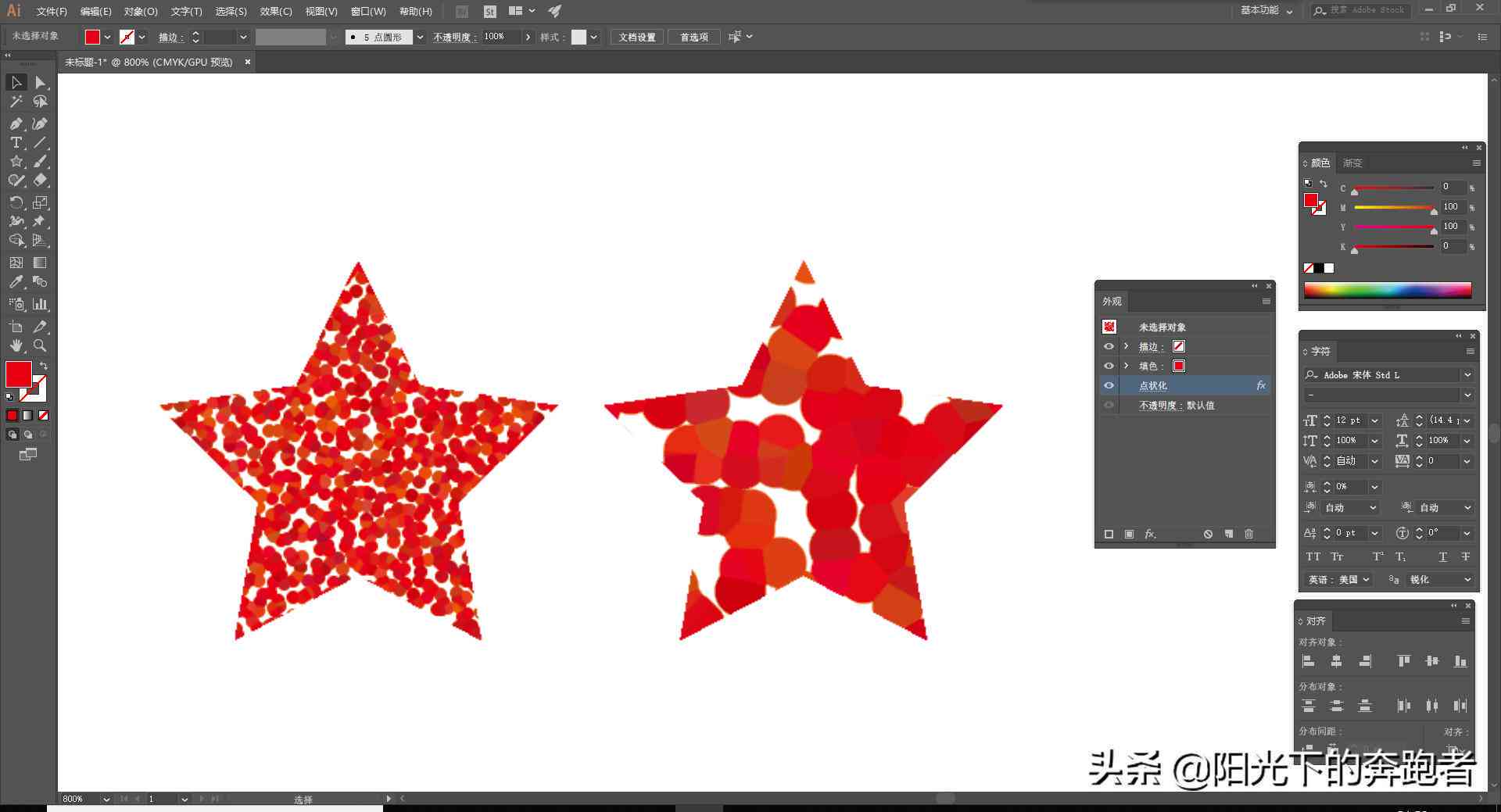Open the 效果(C) menu
This screenshot has height=812, width=1501.
pyautogui.click(x=276, y=11)
